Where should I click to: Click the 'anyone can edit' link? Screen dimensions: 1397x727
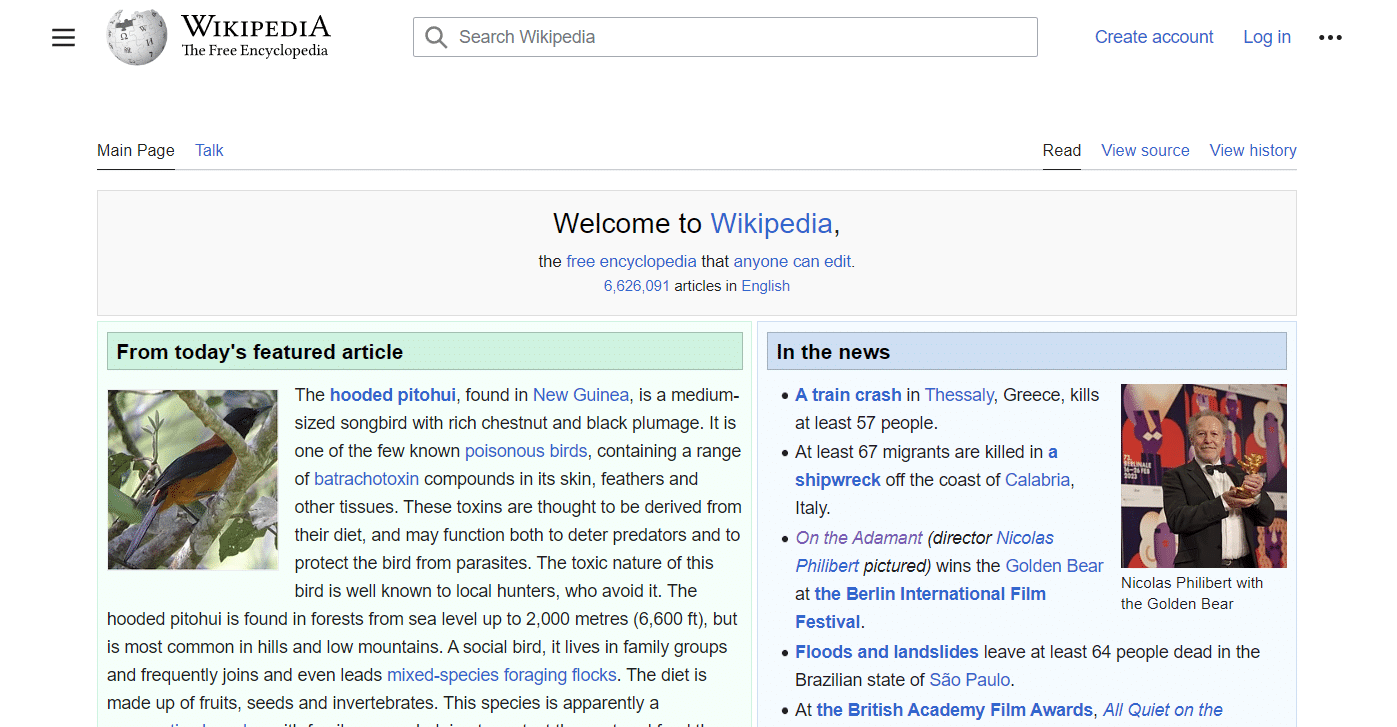pyautogui.click(x=793, y=261)
